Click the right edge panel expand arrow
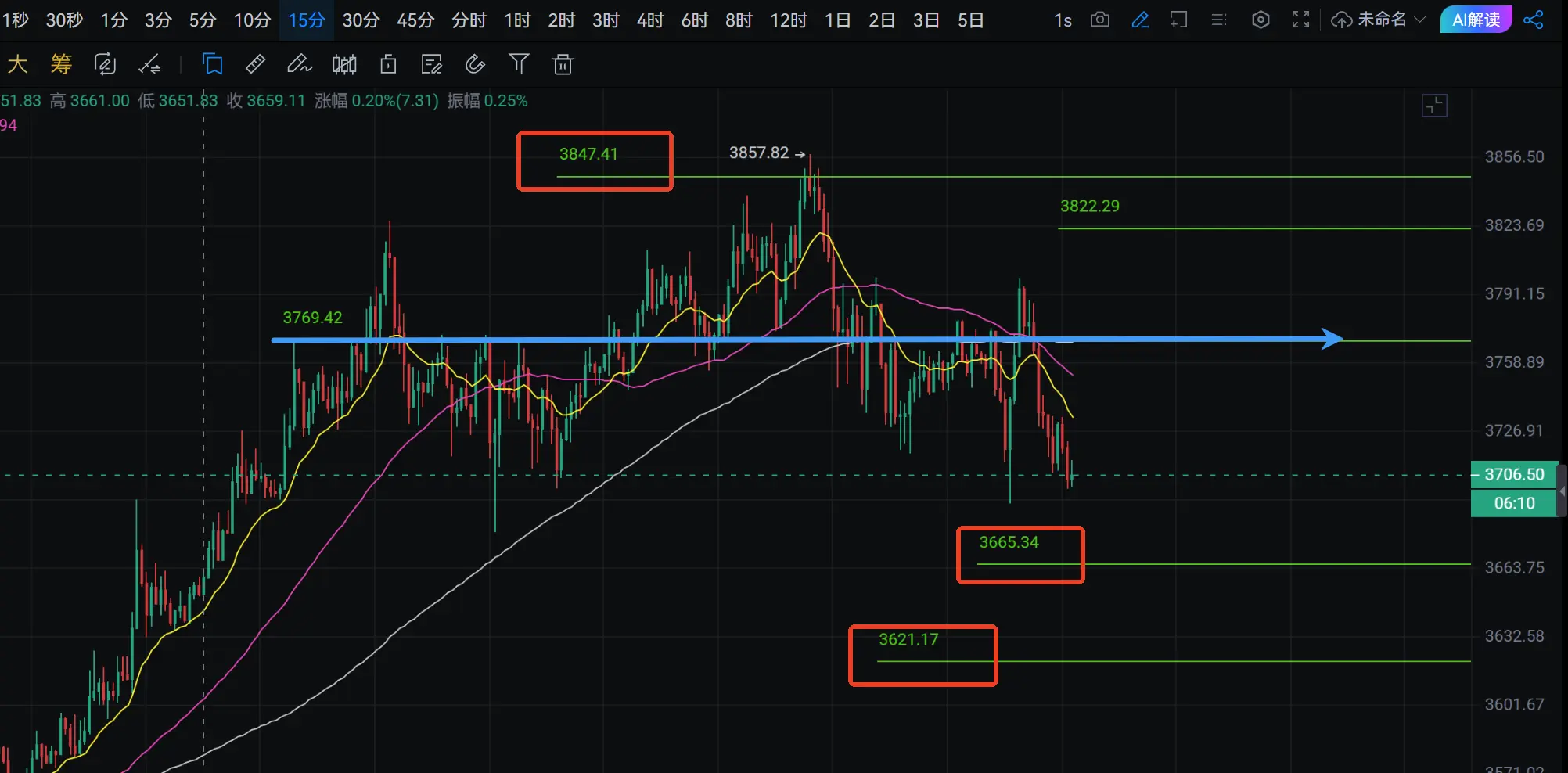Viewport: 1568px width, 773px height. point(1562,491)
